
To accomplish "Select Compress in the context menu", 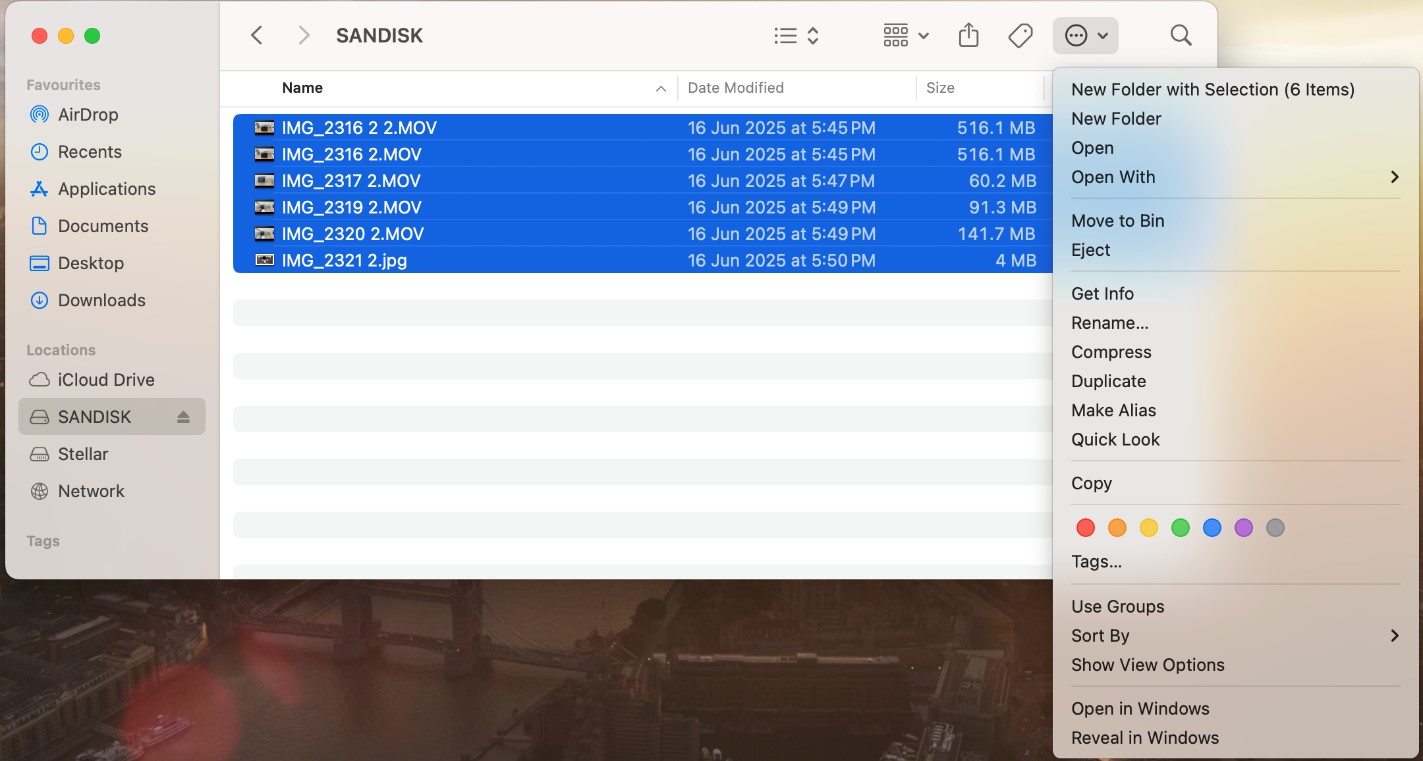I will pos(1111,352).
